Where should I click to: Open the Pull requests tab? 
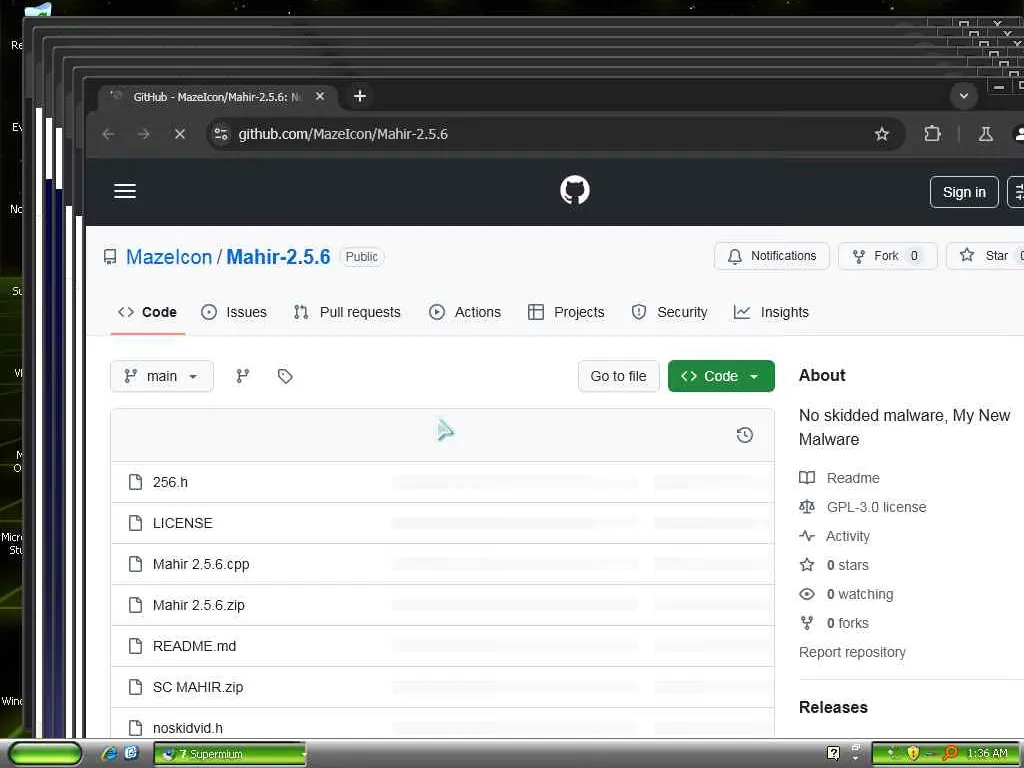347,312
